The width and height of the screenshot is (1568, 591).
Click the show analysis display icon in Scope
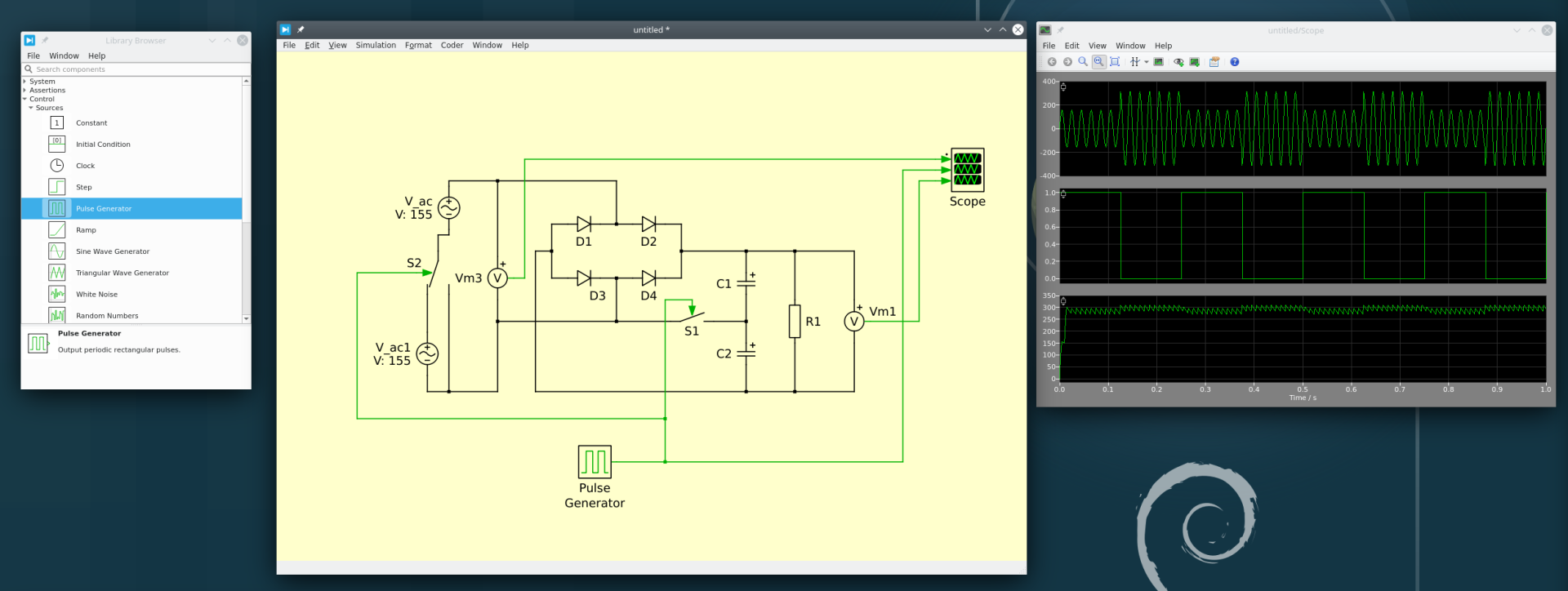[x=1158, y=62]
